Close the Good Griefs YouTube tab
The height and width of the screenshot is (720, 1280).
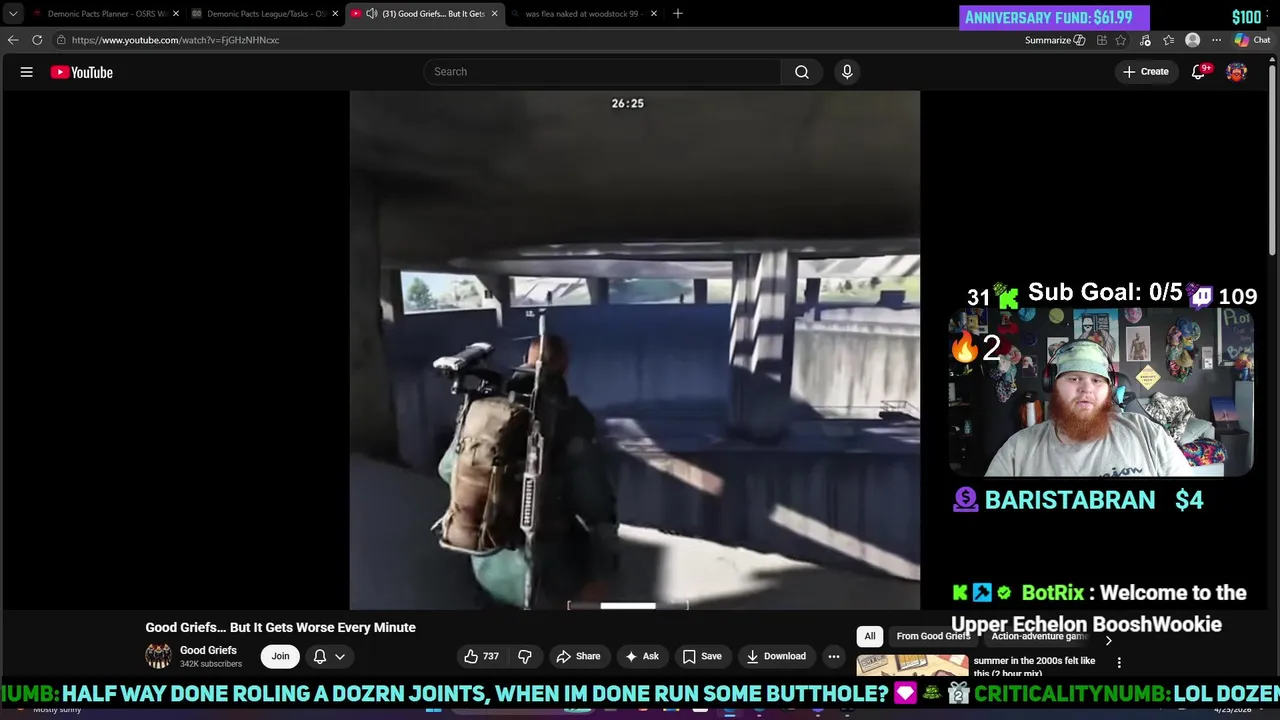coord(494,14)
